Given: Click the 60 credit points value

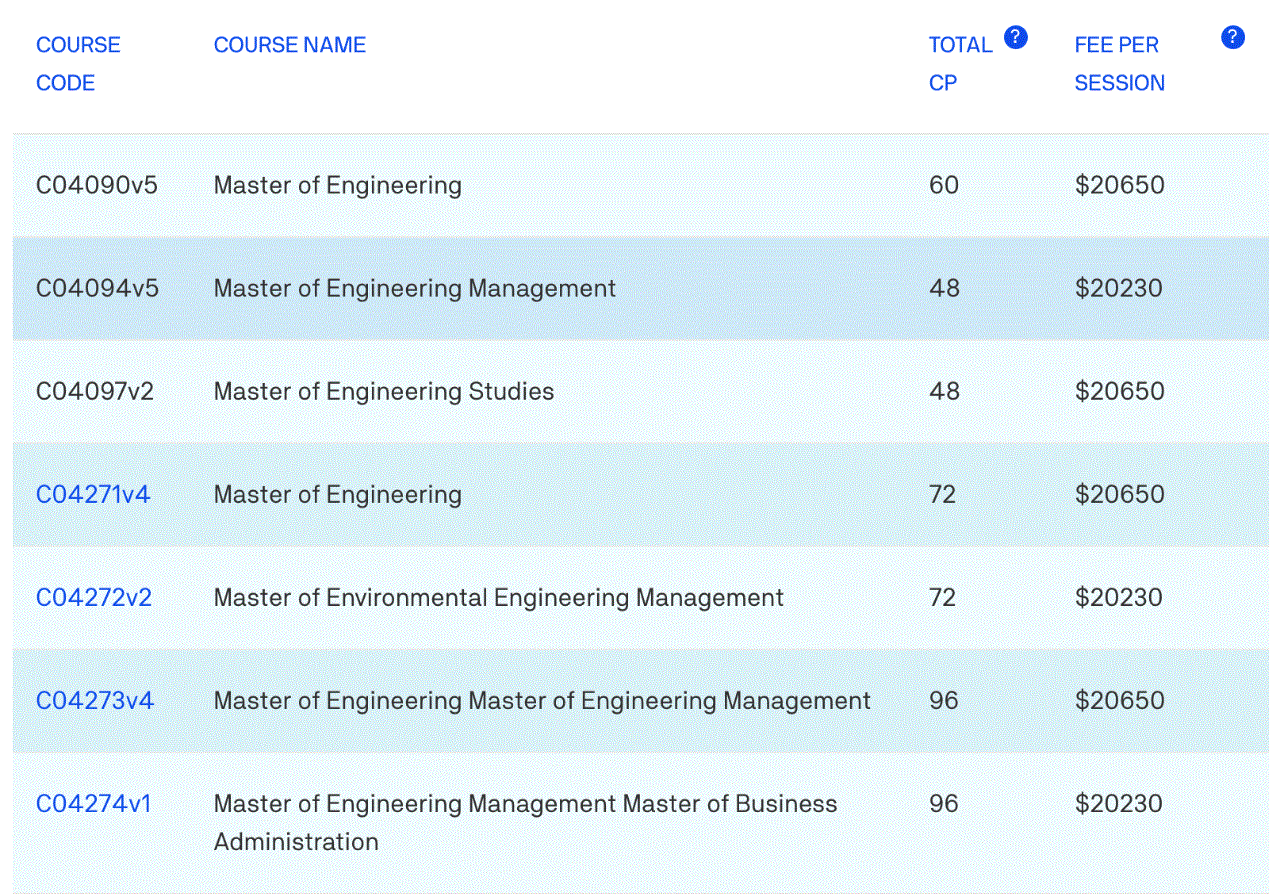Looking at the screenshot, I should pyautogui.click(x=944, y=185).
